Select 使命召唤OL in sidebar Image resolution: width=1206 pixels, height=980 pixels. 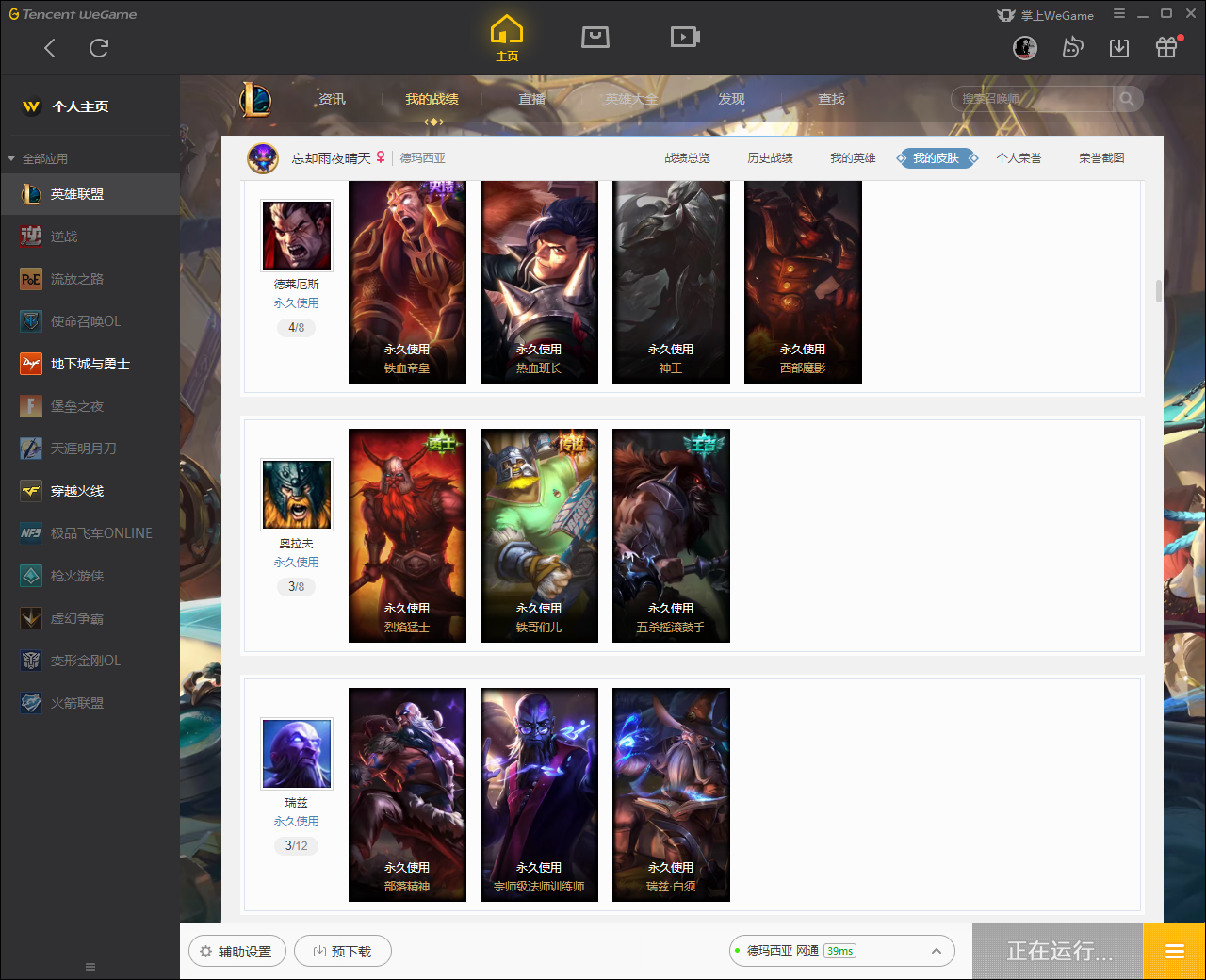click(x=90, y=321)
